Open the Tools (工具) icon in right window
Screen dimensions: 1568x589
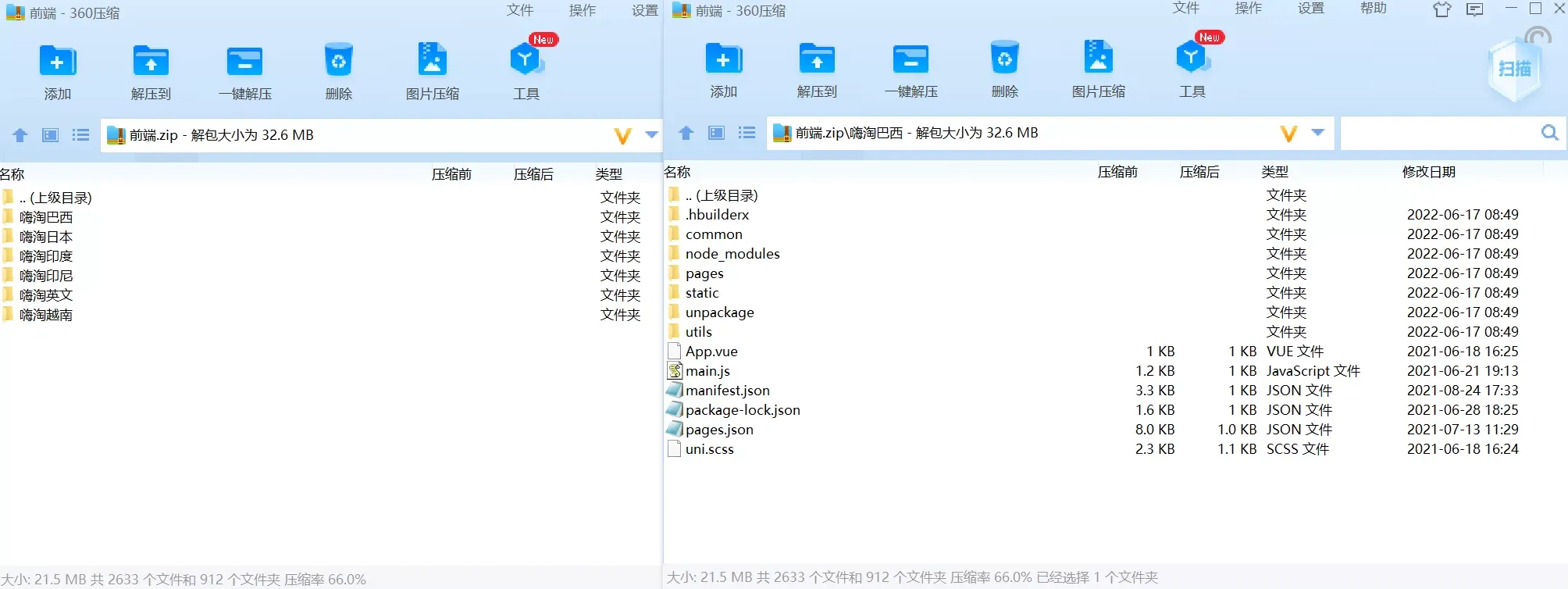[1191, 59]
